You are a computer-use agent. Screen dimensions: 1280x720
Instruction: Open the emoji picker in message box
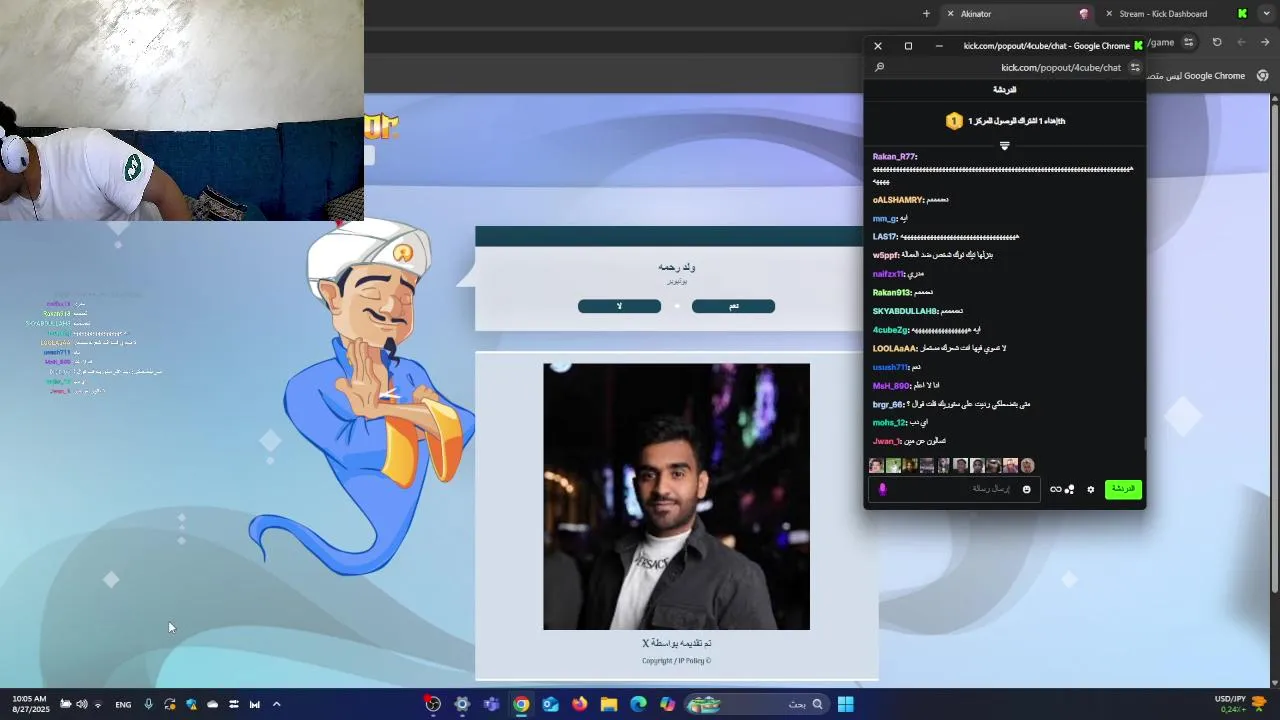click(x=1026, y=490)
